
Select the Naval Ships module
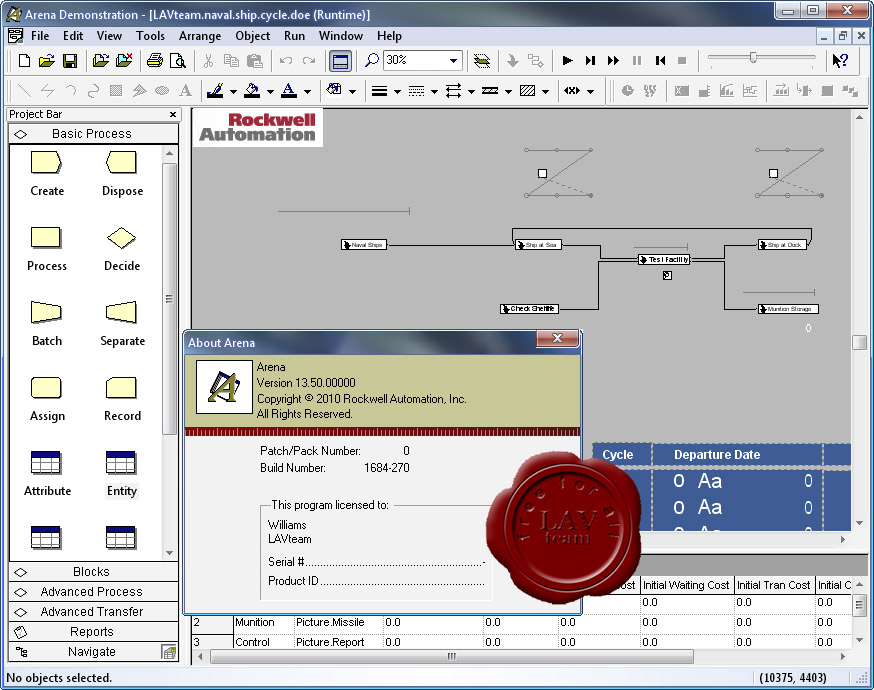click(364, 245)
